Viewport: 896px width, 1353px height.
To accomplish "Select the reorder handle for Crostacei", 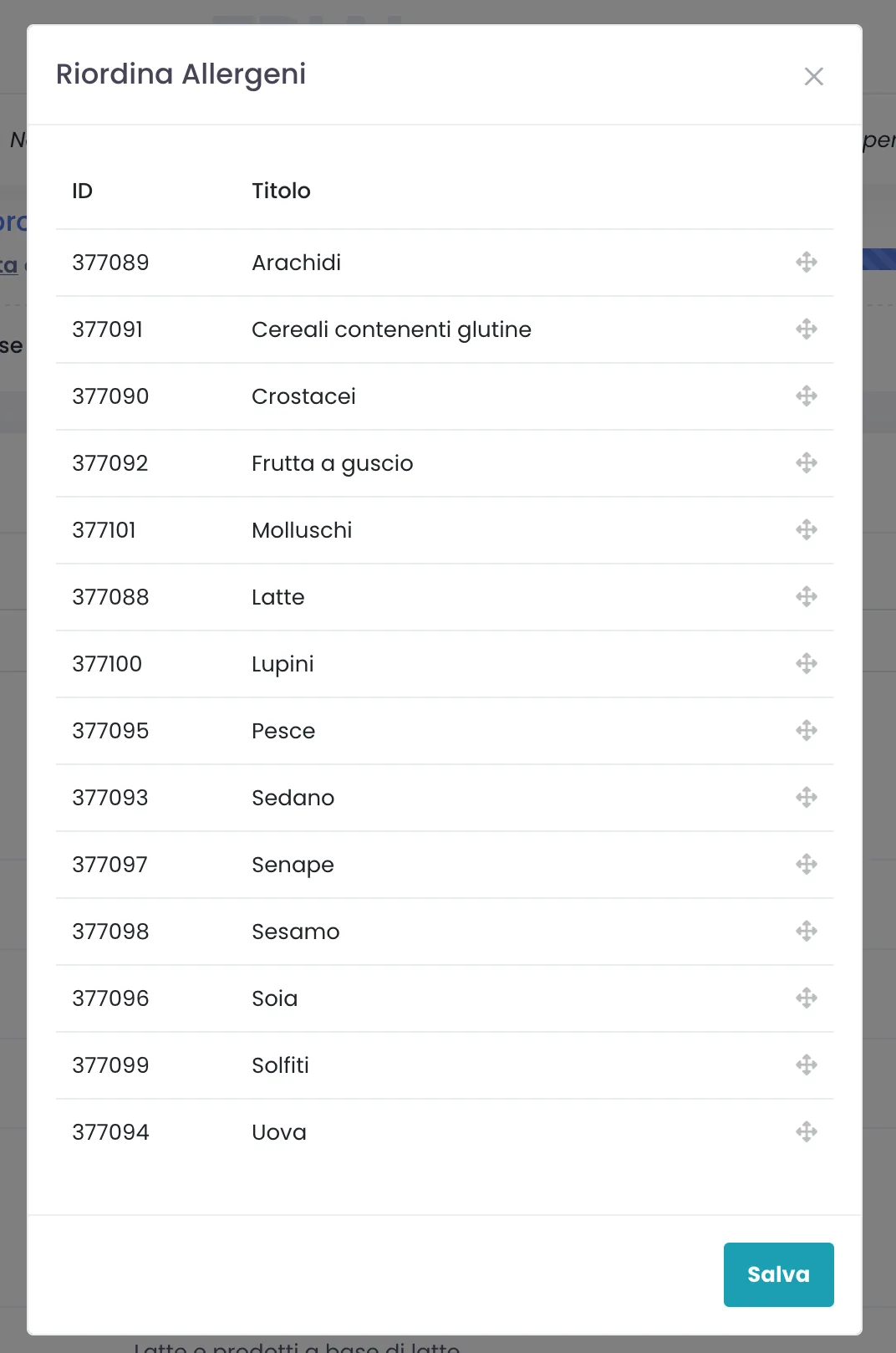I will tap(807, 396).
